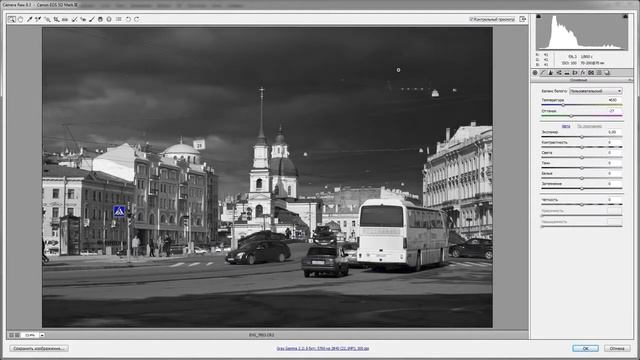Click the Затемнение blacks slider handle
Image resolution: width=640 pixels, height=360 pixels.
(582, 189)
